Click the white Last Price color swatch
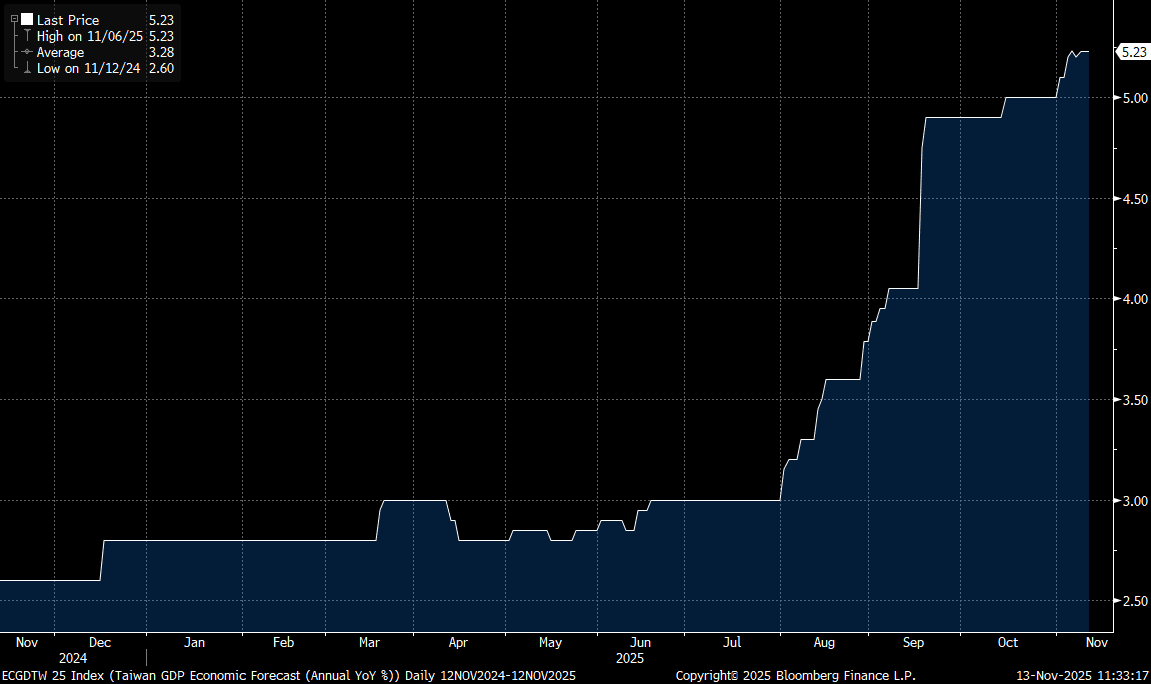 tap(27, 19)
